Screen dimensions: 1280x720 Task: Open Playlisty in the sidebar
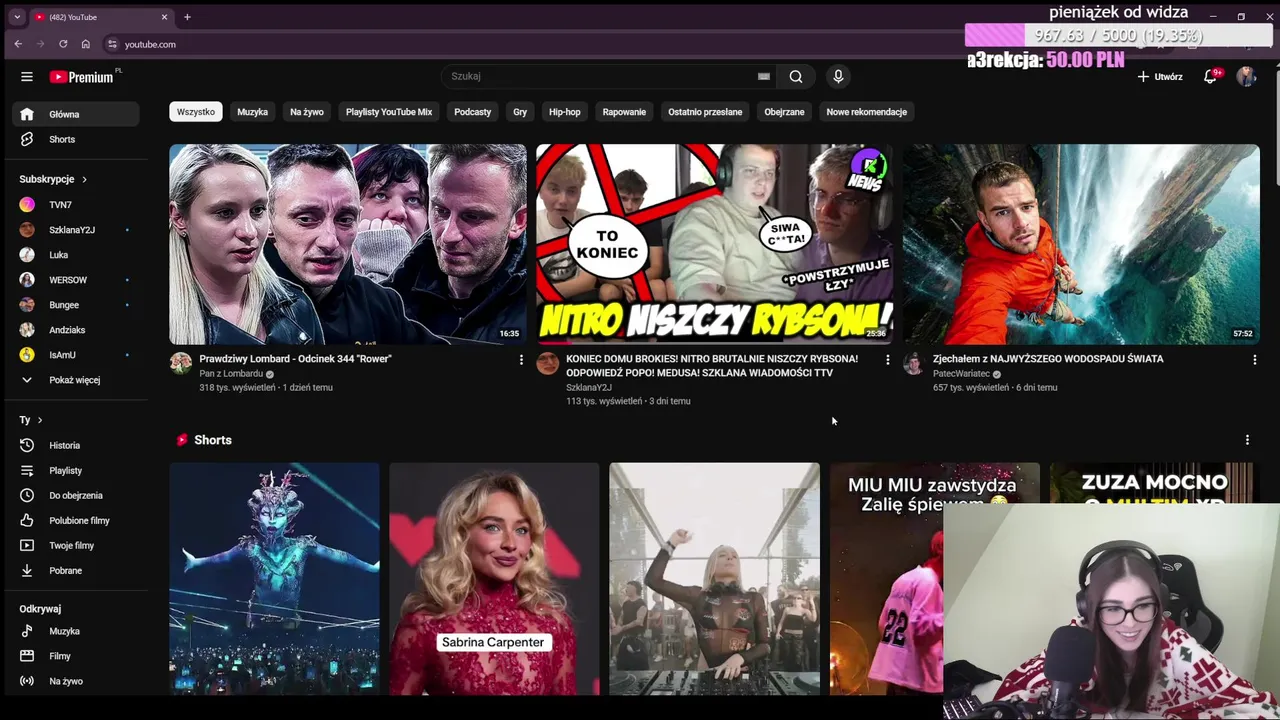pyautogui.click(x=76, y=470)
